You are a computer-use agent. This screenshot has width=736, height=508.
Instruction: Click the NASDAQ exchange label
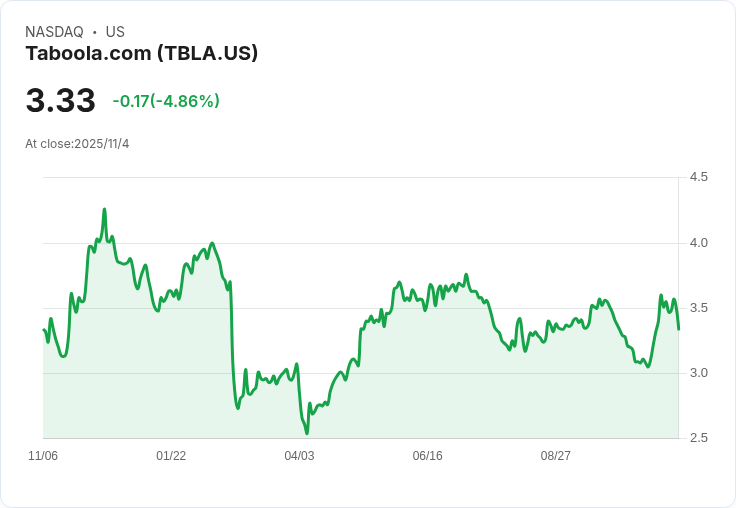click(54, 32)
